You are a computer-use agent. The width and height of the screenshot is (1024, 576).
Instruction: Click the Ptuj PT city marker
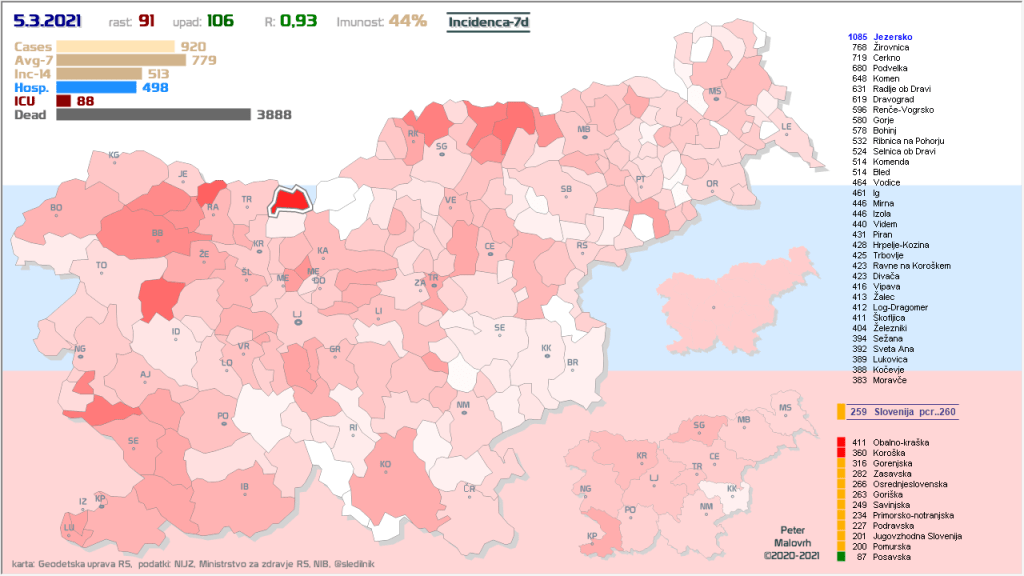[x=641, y=186]
